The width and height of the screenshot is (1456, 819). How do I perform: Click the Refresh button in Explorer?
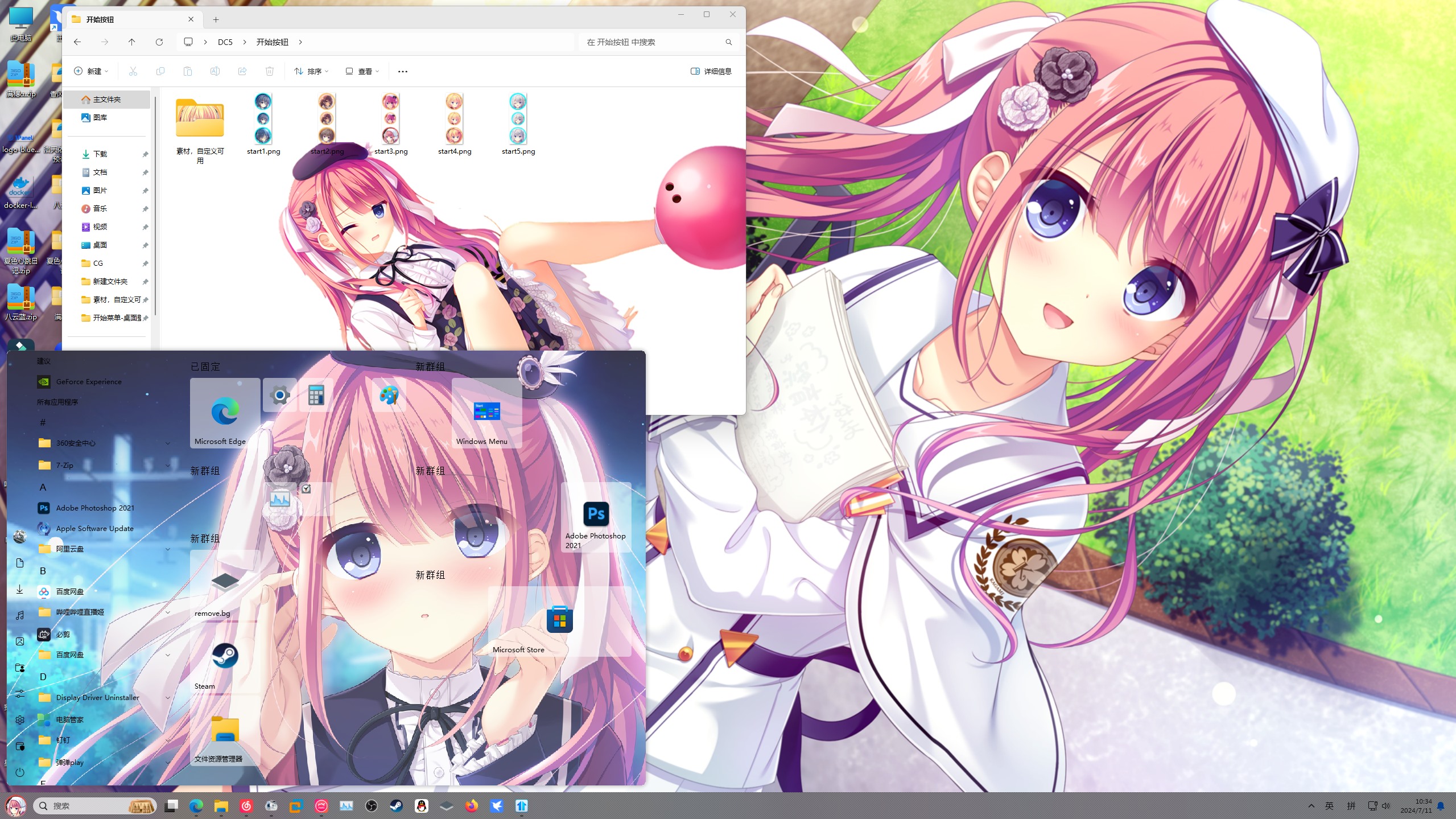point(159,42)
